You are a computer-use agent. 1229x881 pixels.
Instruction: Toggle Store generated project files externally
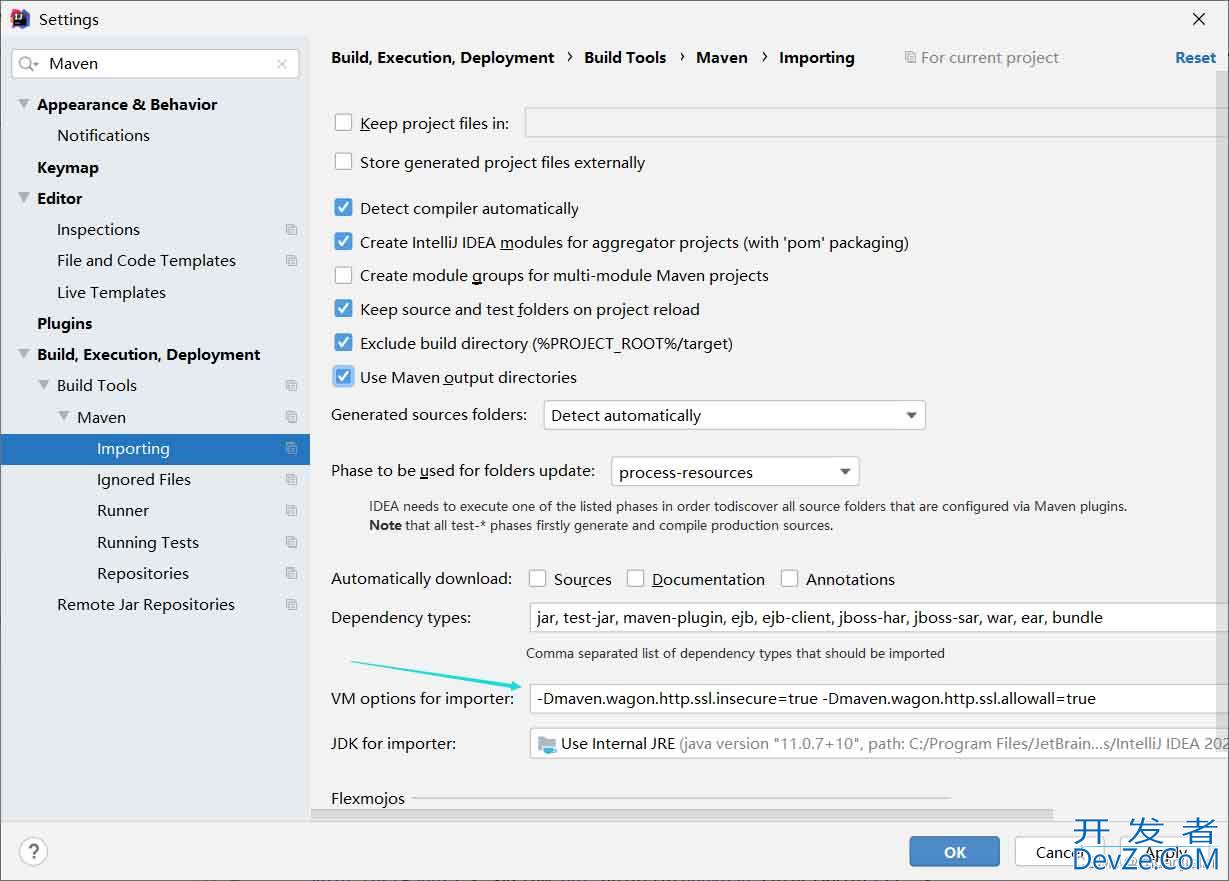tap(343, 161)
